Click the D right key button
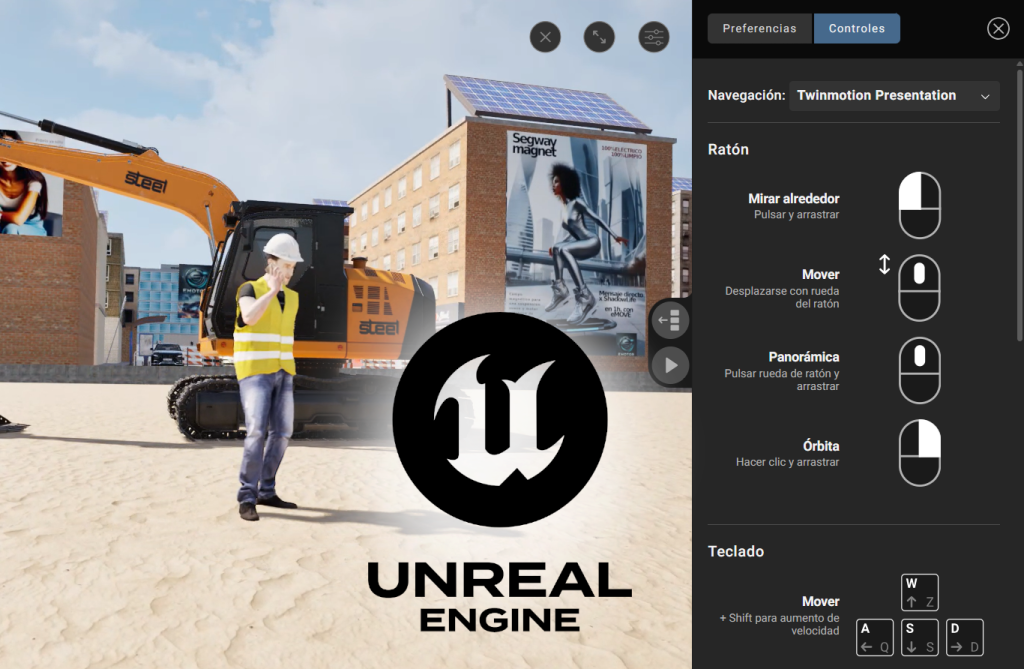Screen dimensions: 1024x669 [x=964, y=637]
